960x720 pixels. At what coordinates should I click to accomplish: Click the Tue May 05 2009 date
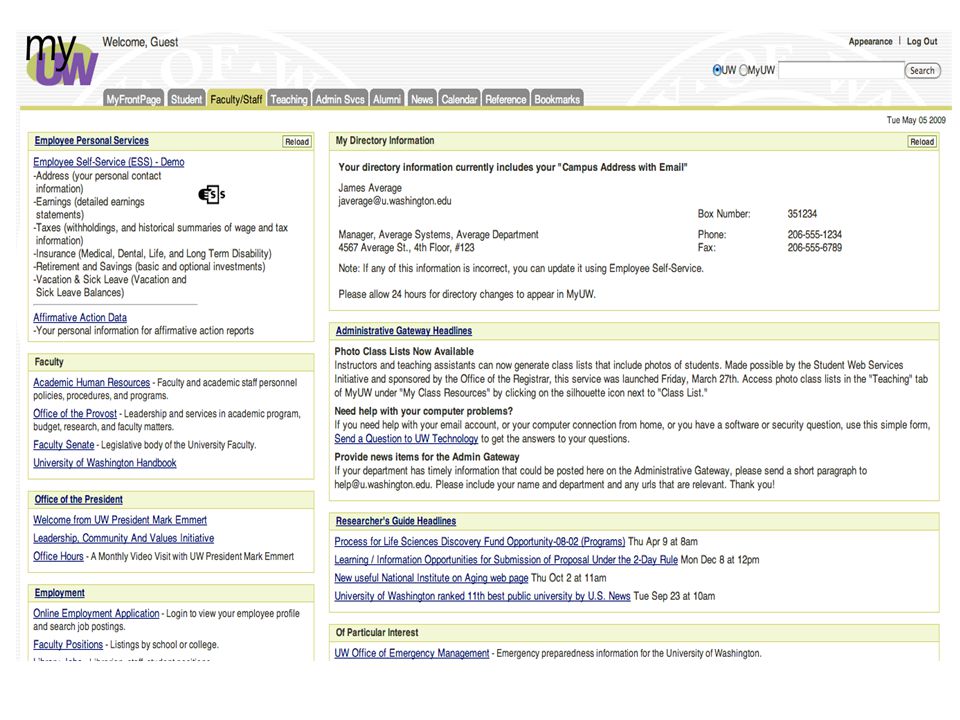click(916, 120)
